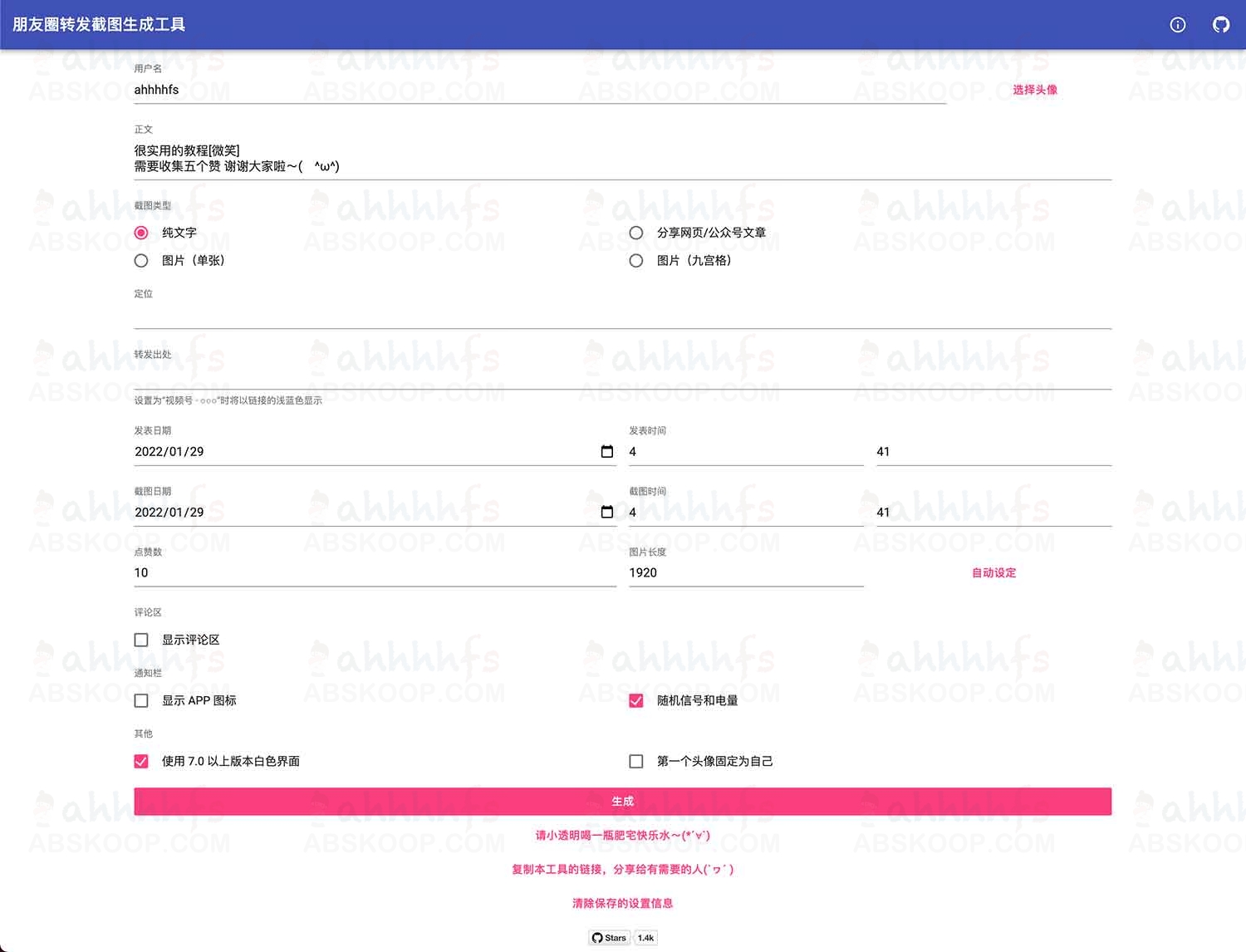Screen dimensions: 1246x952
Task: Open the GitHub icon in the header
Action: (x=1220, y=25)
